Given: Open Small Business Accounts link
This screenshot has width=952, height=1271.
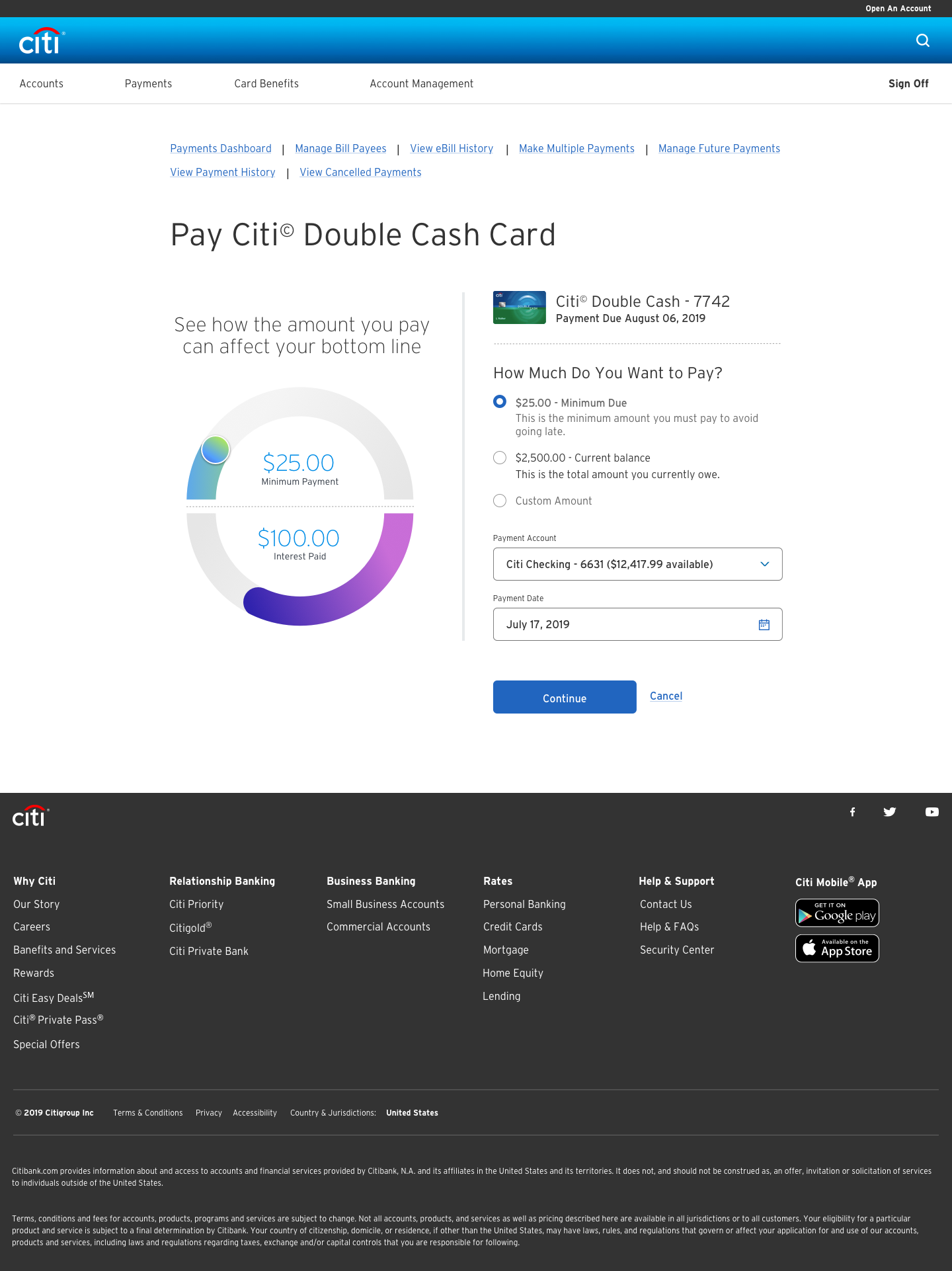Looking at the screenshot, I should point(385,904).
